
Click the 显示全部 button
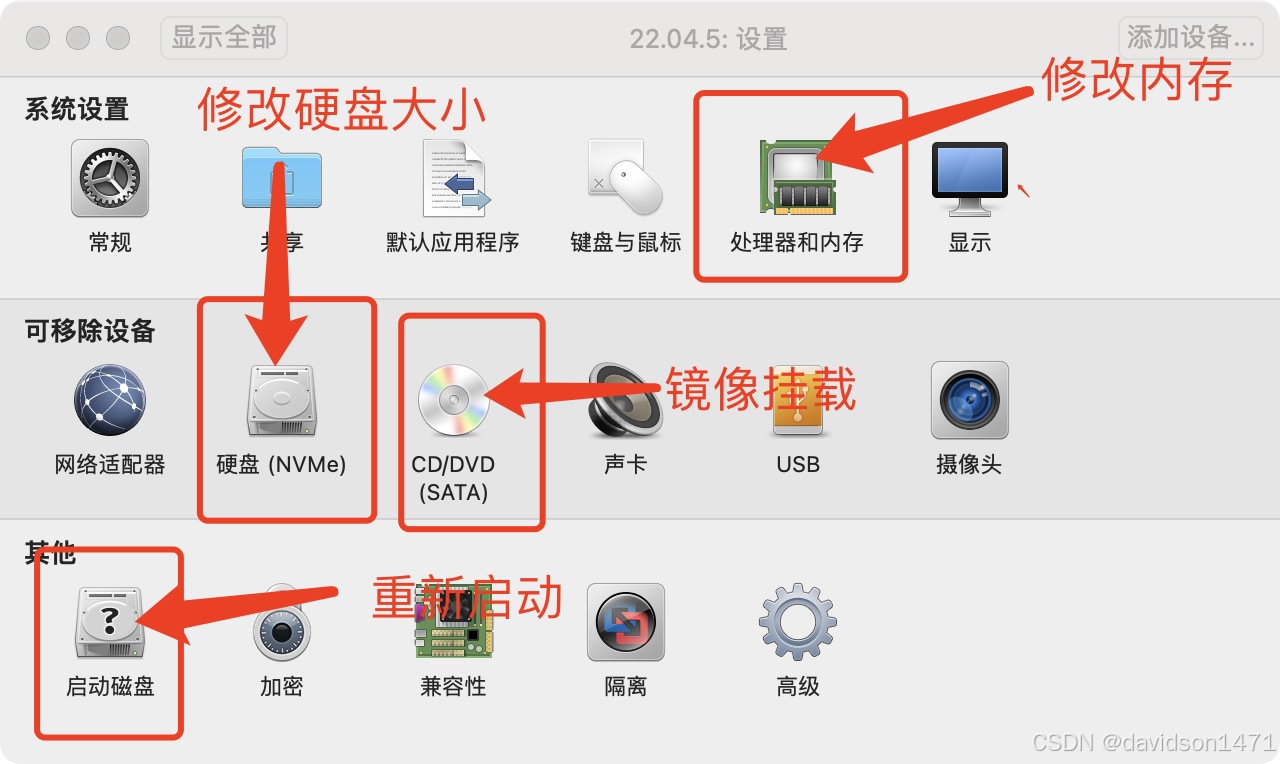[x=224, y=38]
